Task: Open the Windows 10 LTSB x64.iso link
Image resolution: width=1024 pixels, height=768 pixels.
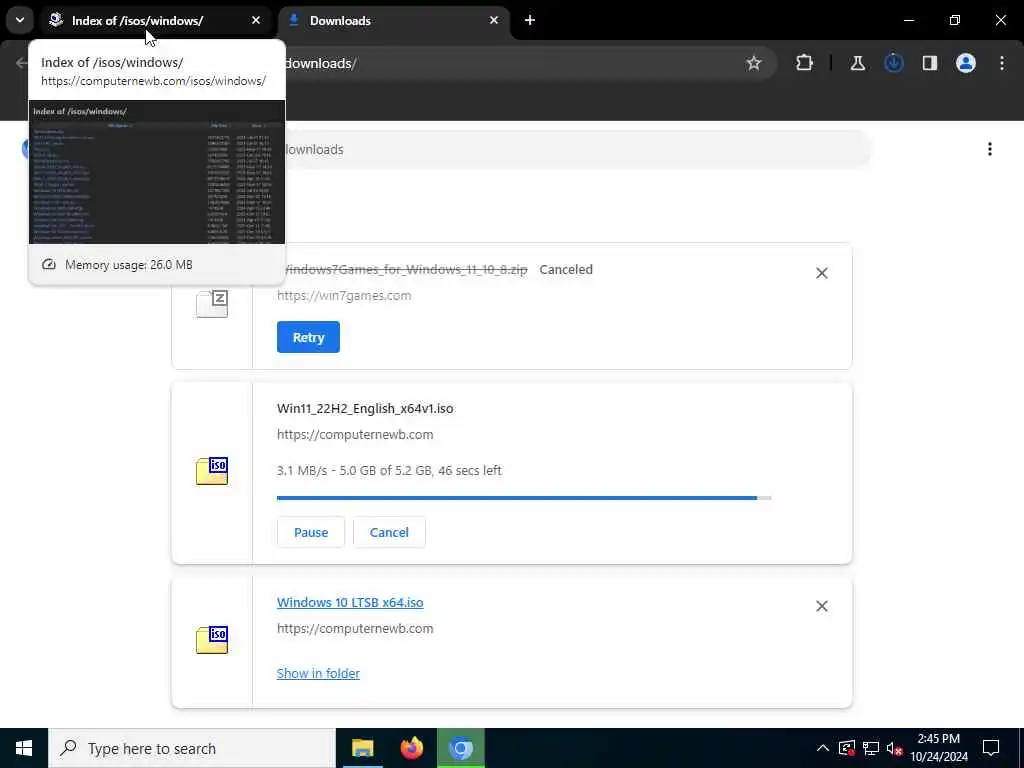Action: point(350,602)
